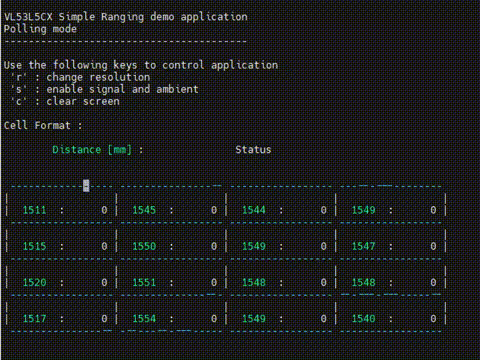Select distance value 1550
Screen dimensions: 480x360
tap(144, 246)
